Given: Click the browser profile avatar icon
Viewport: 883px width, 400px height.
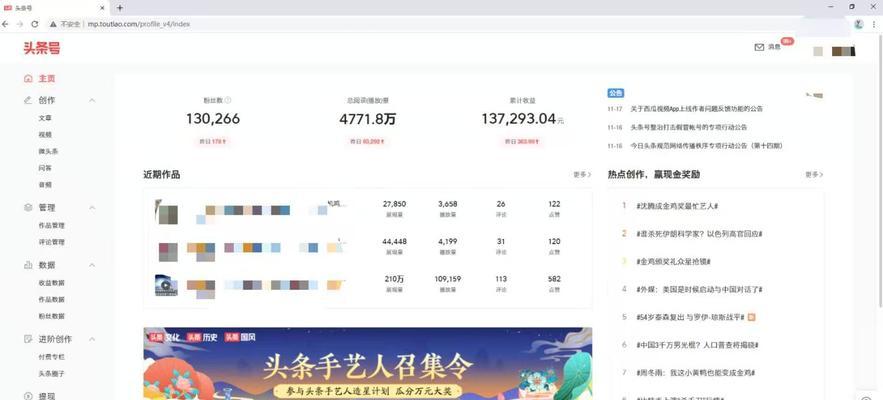Looking at the screenshot, I should point(859,24).
